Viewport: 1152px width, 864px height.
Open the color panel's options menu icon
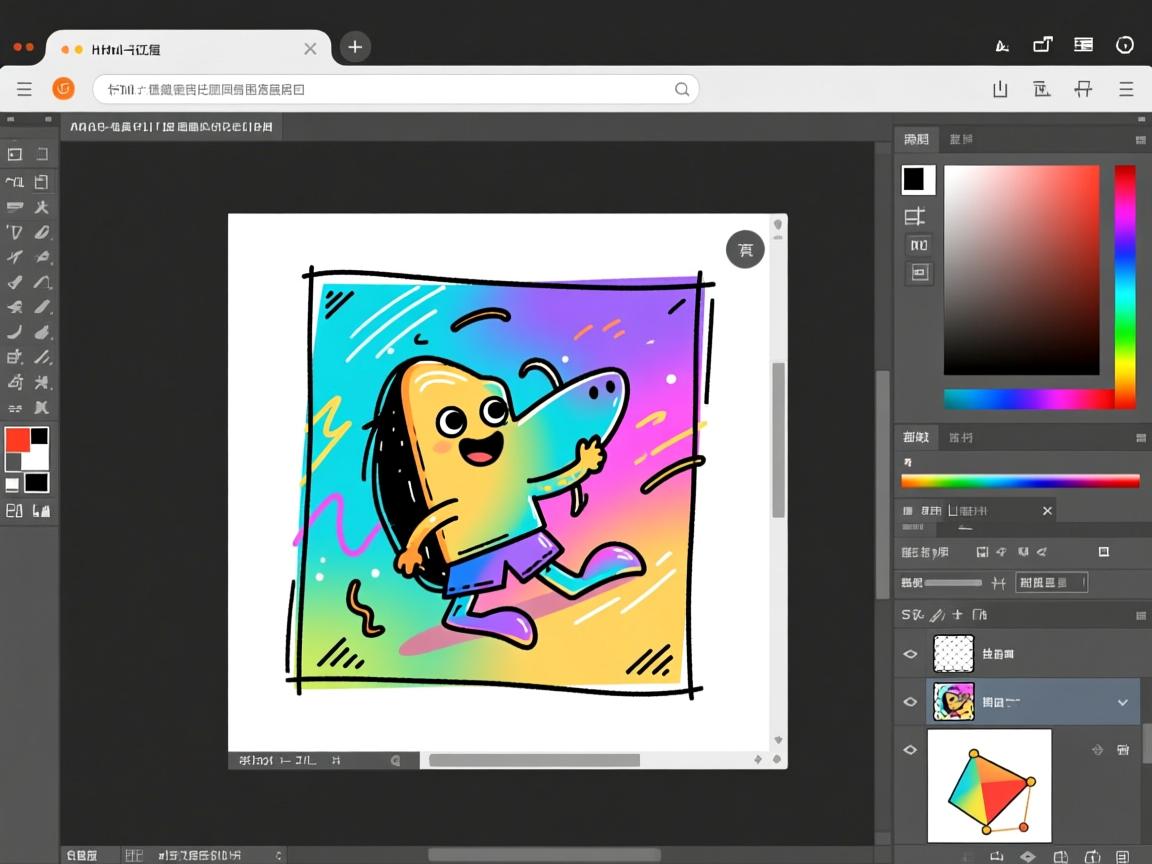tap(1140, 140)
